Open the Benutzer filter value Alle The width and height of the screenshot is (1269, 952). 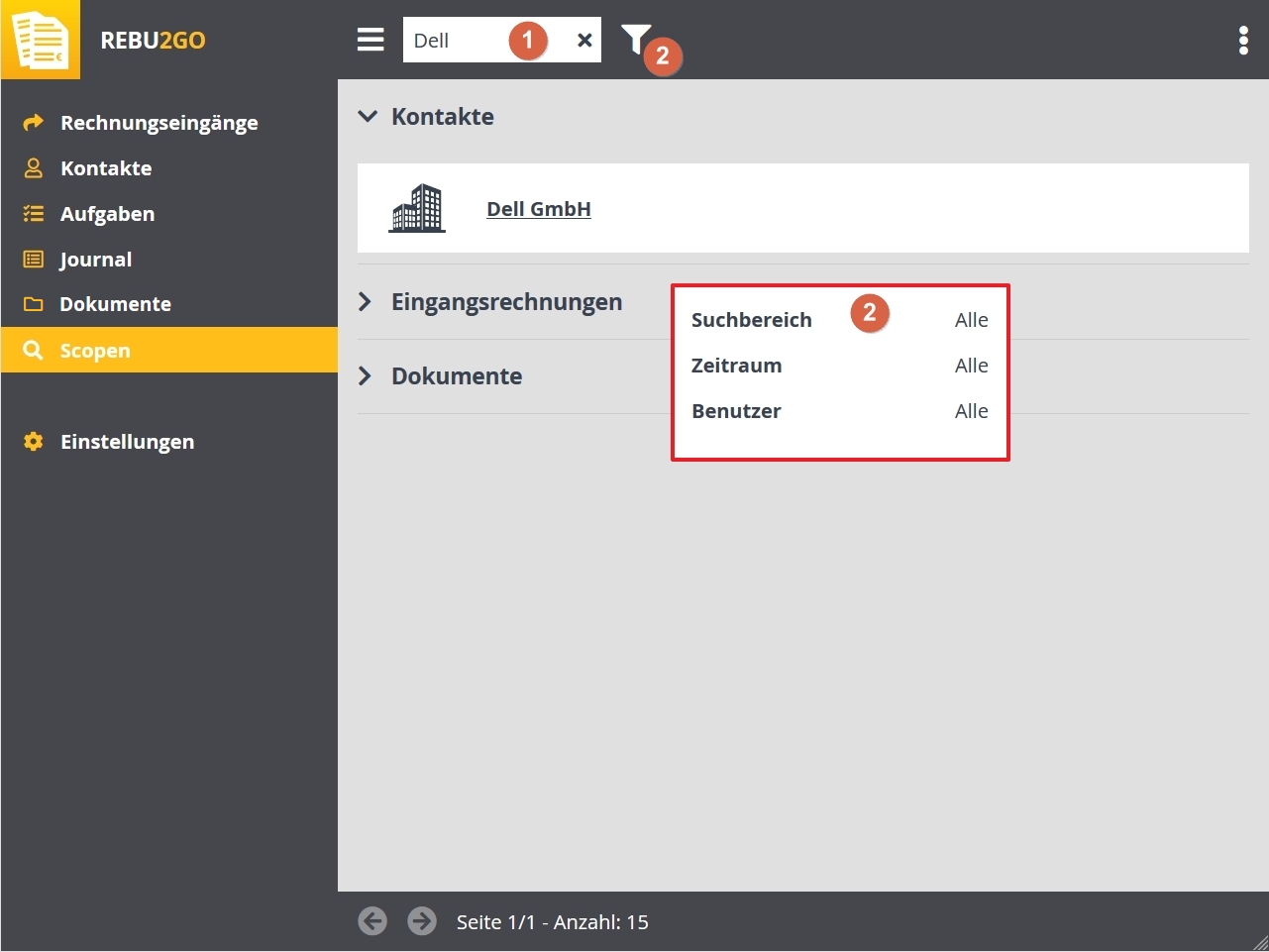point(972,411)
